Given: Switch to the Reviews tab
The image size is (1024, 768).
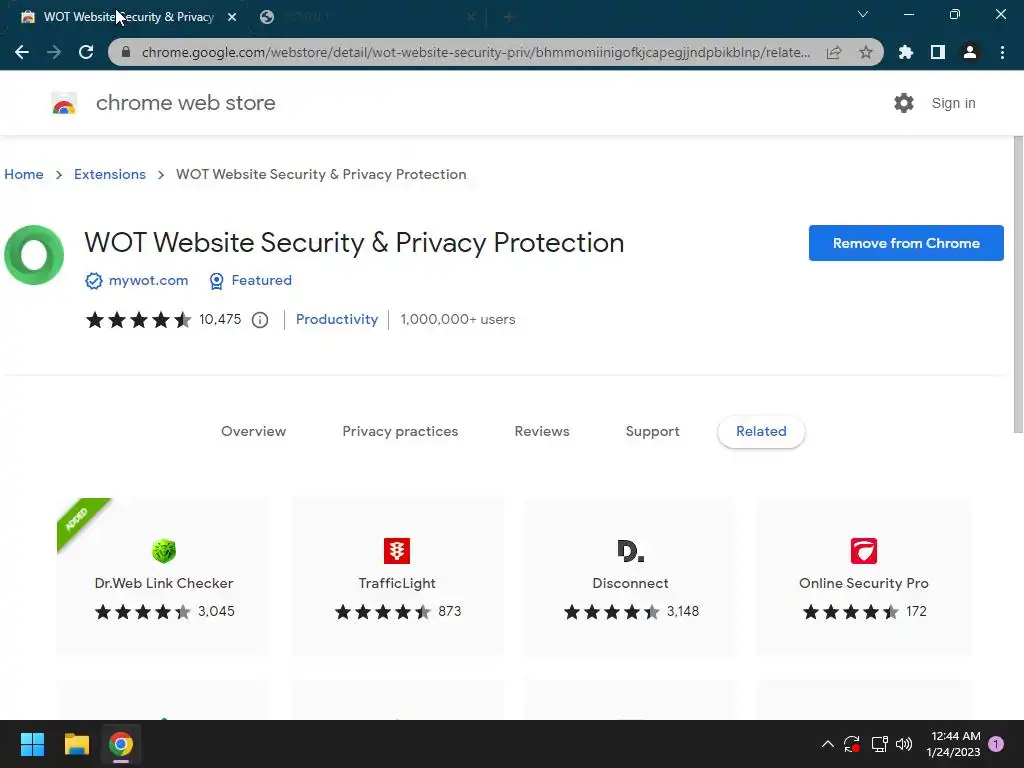Looking at the screenshot, I should click(x=542, y=432).
